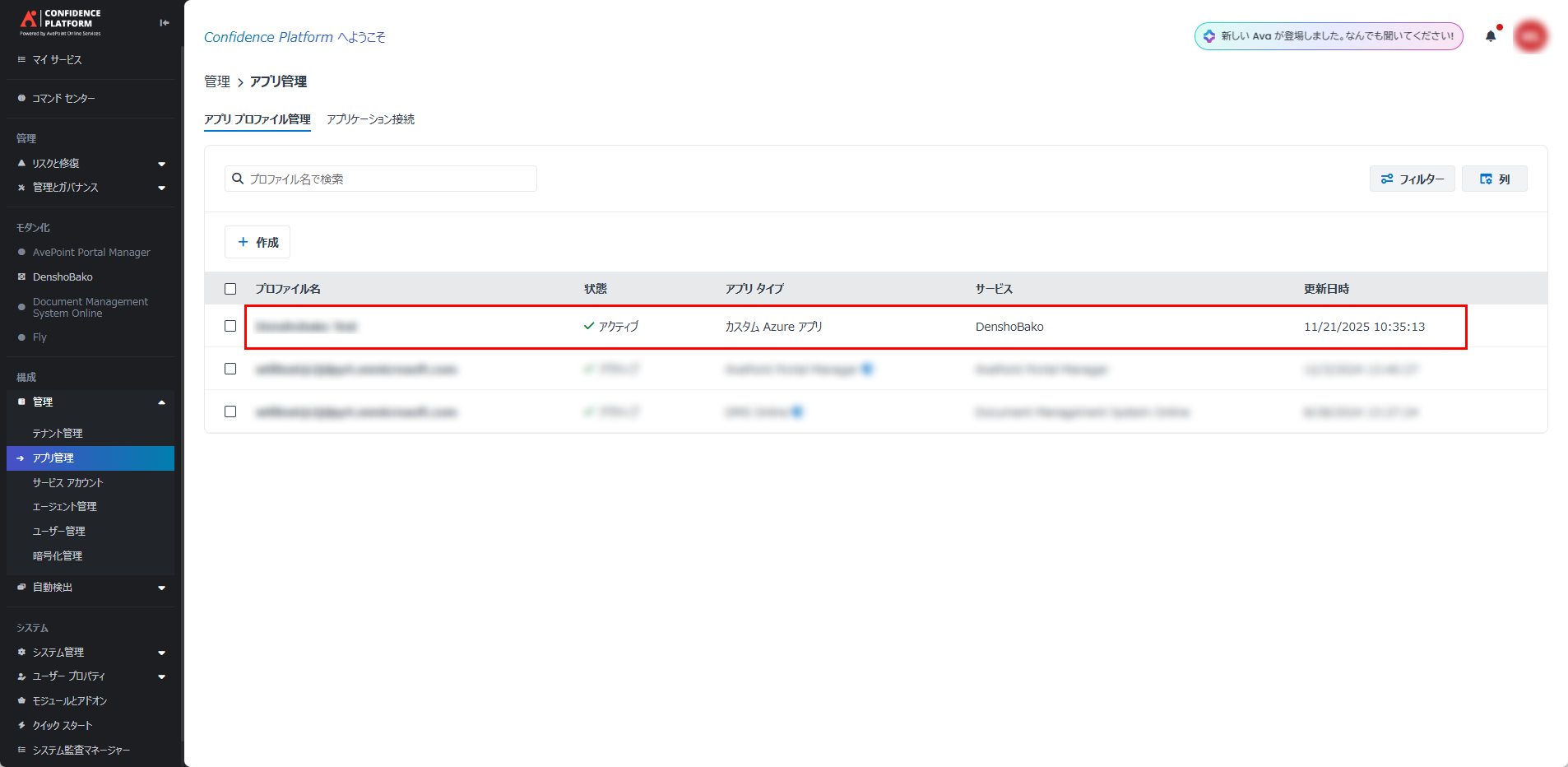
Task: Click the 管理 breadcrumb link
Action: coord(217,81)
